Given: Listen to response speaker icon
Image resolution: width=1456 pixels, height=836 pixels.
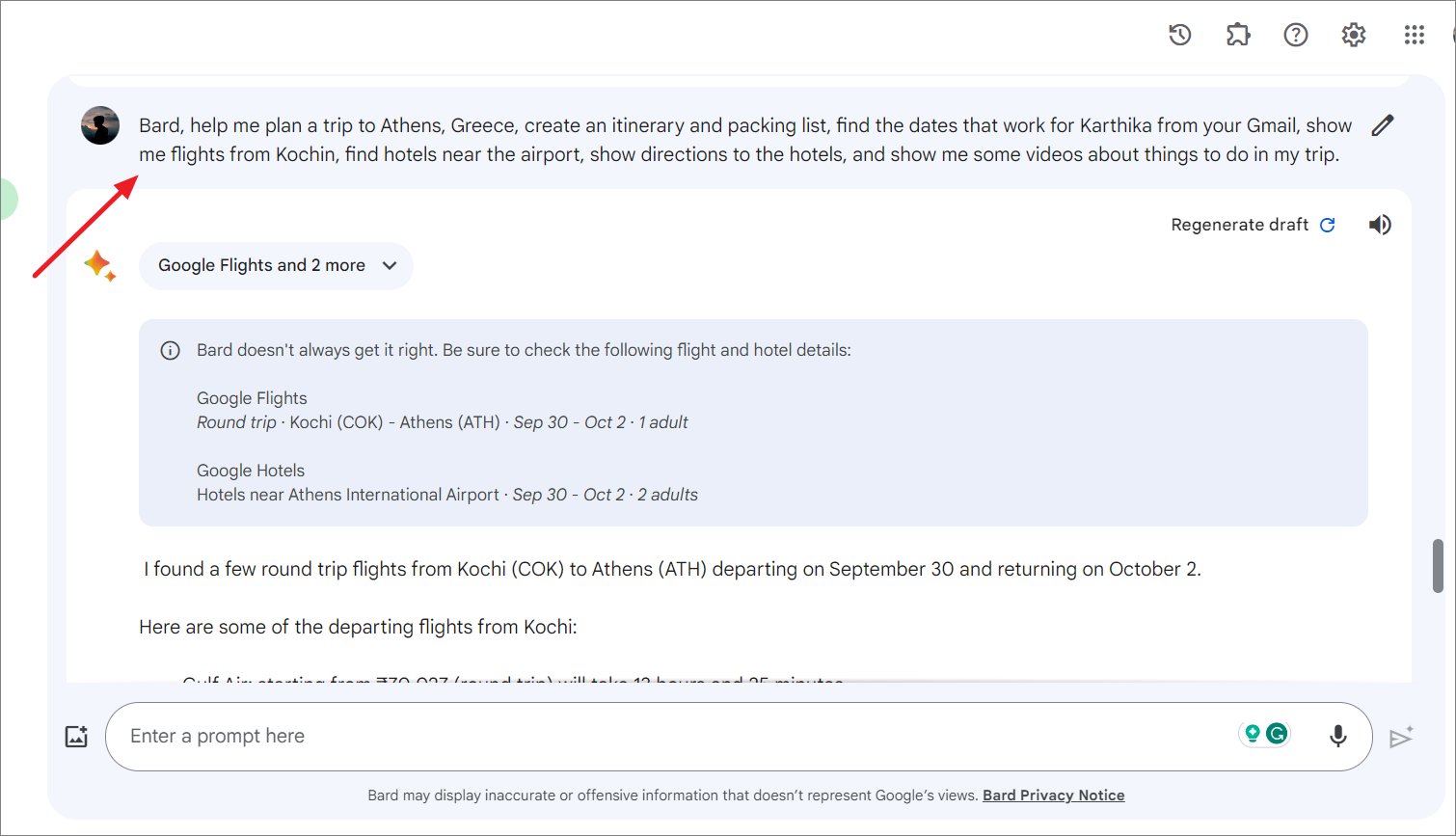Looking at the screenshot, I should pyautogui.click(x=1380, y=225).
